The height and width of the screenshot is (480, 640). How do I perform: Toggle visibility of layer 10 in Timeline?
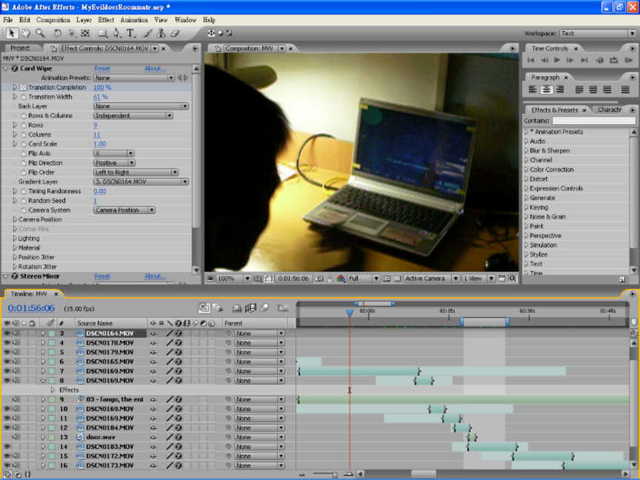pyautogui.click(x=7, y=409)
